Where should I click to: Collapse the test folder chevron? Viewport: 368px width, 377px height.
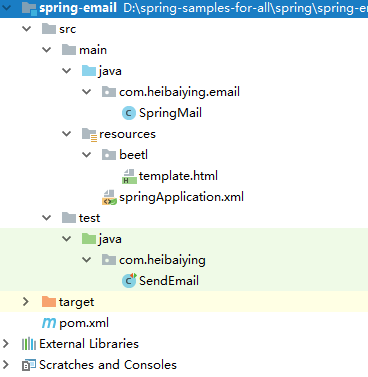(x=47, y=218)
